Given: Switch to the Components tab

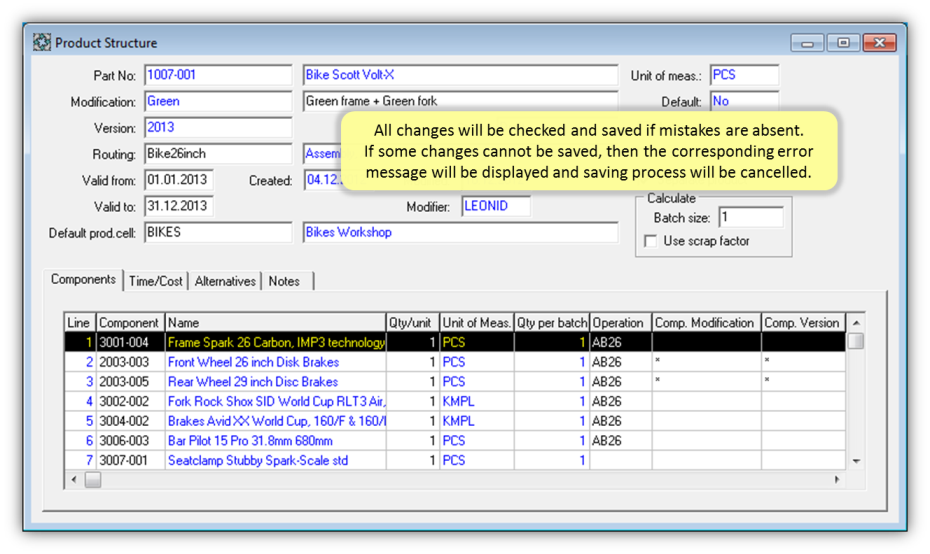Looking at the screenshot, I should tap(83, 279).
